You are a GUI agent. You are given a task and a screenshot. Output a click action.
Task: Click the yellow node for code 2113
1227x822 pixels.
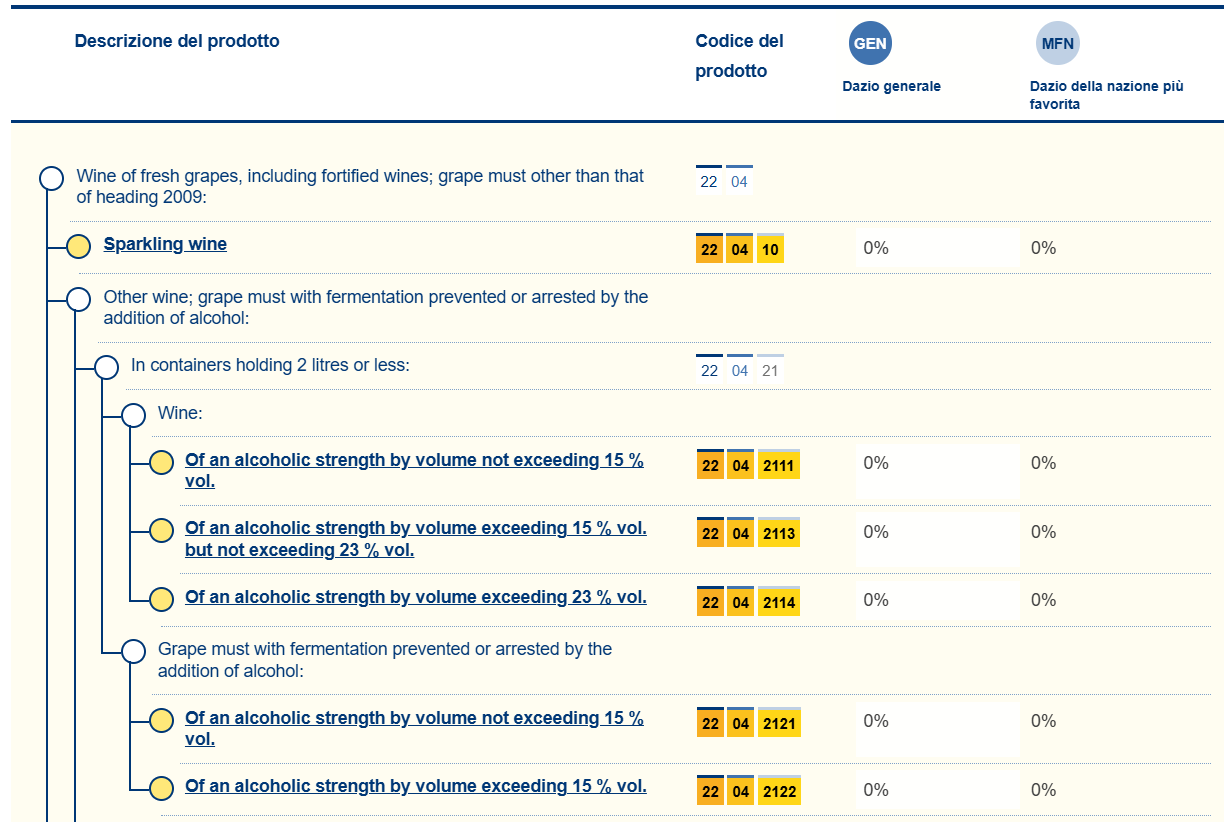click(161, 531)
